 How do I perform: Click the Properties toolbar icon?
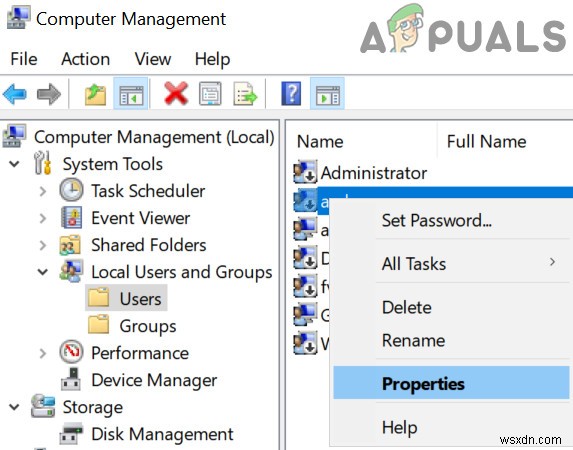click(x=210, y=94)
